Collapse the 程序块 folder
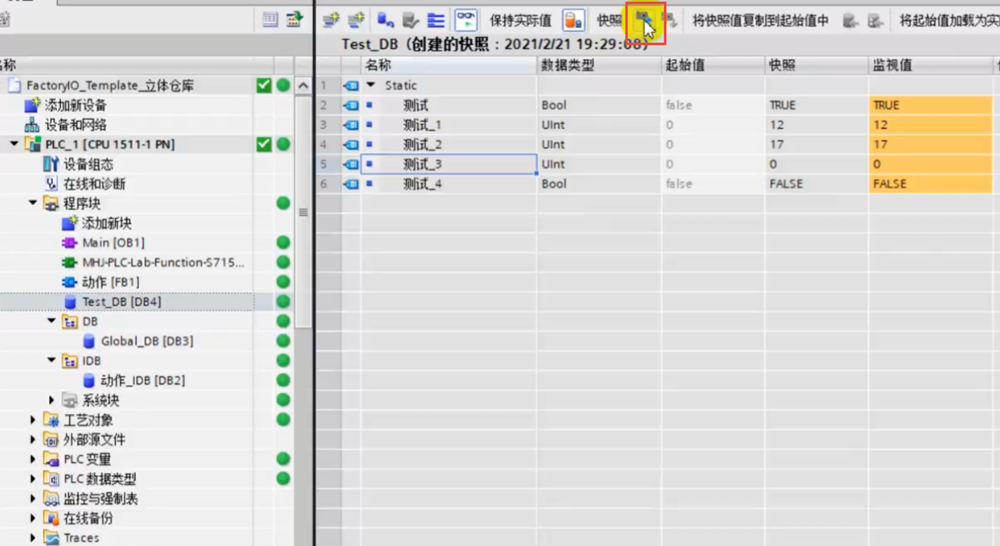The height and width of the screenshot is (546, 1000). pos(32,204)
